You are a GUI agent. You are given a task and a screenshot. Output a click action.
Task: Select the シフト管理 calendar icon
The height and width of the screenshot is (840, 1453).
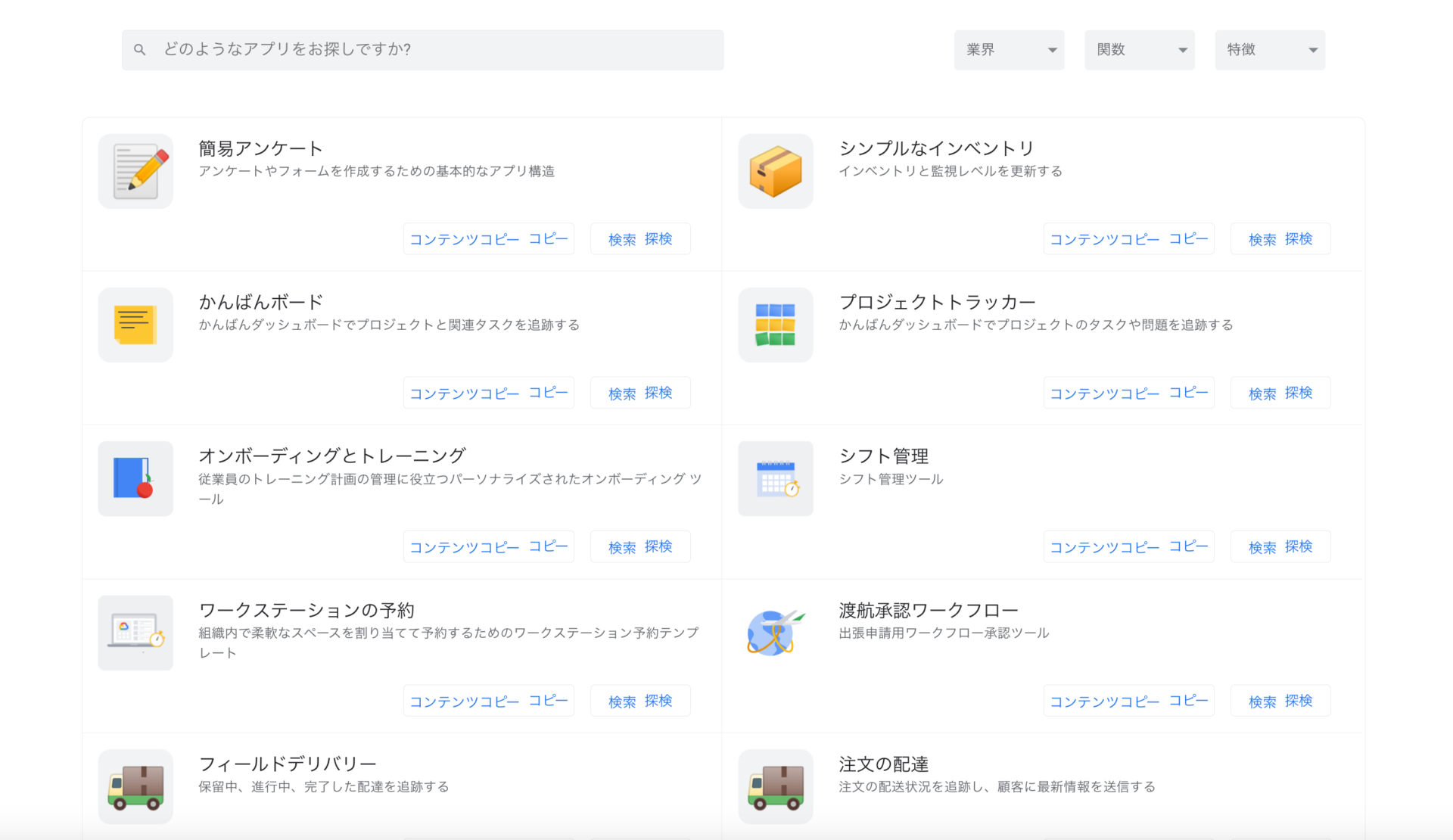[775, 478]
